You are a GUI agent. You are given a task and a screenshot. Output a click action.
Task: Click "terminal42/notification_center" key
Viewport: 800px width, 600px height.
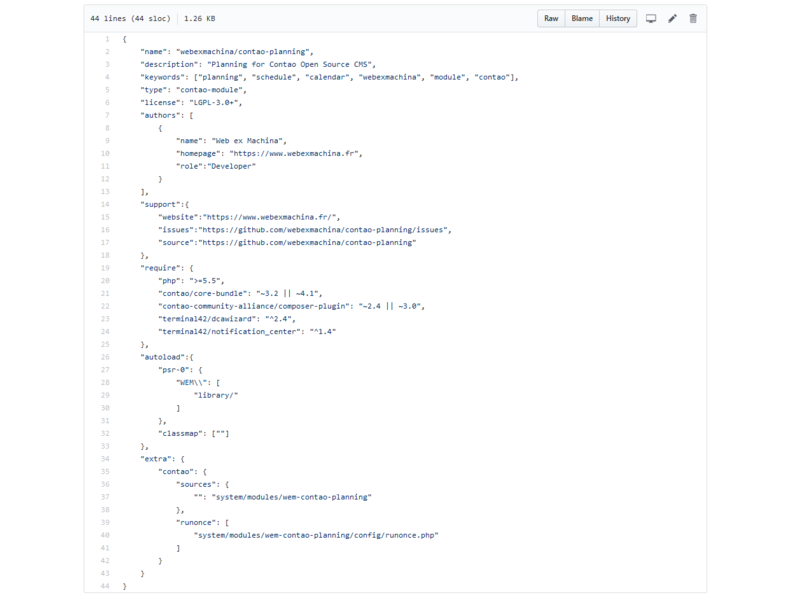pos(229,332)
